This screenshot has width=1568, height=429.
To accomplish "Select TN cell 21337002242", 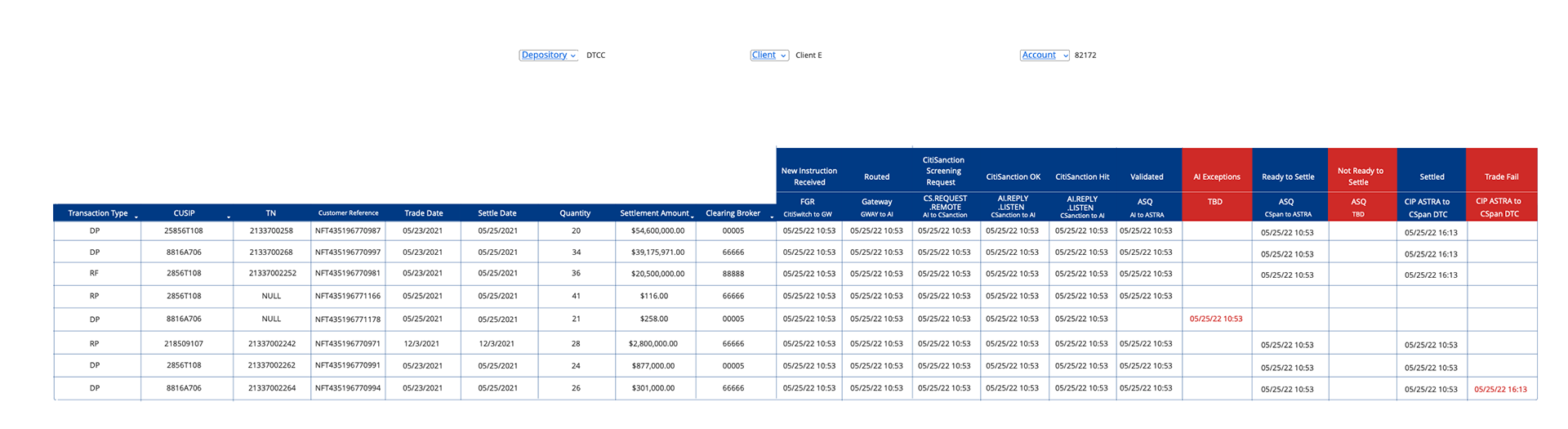I will [272, 344].
